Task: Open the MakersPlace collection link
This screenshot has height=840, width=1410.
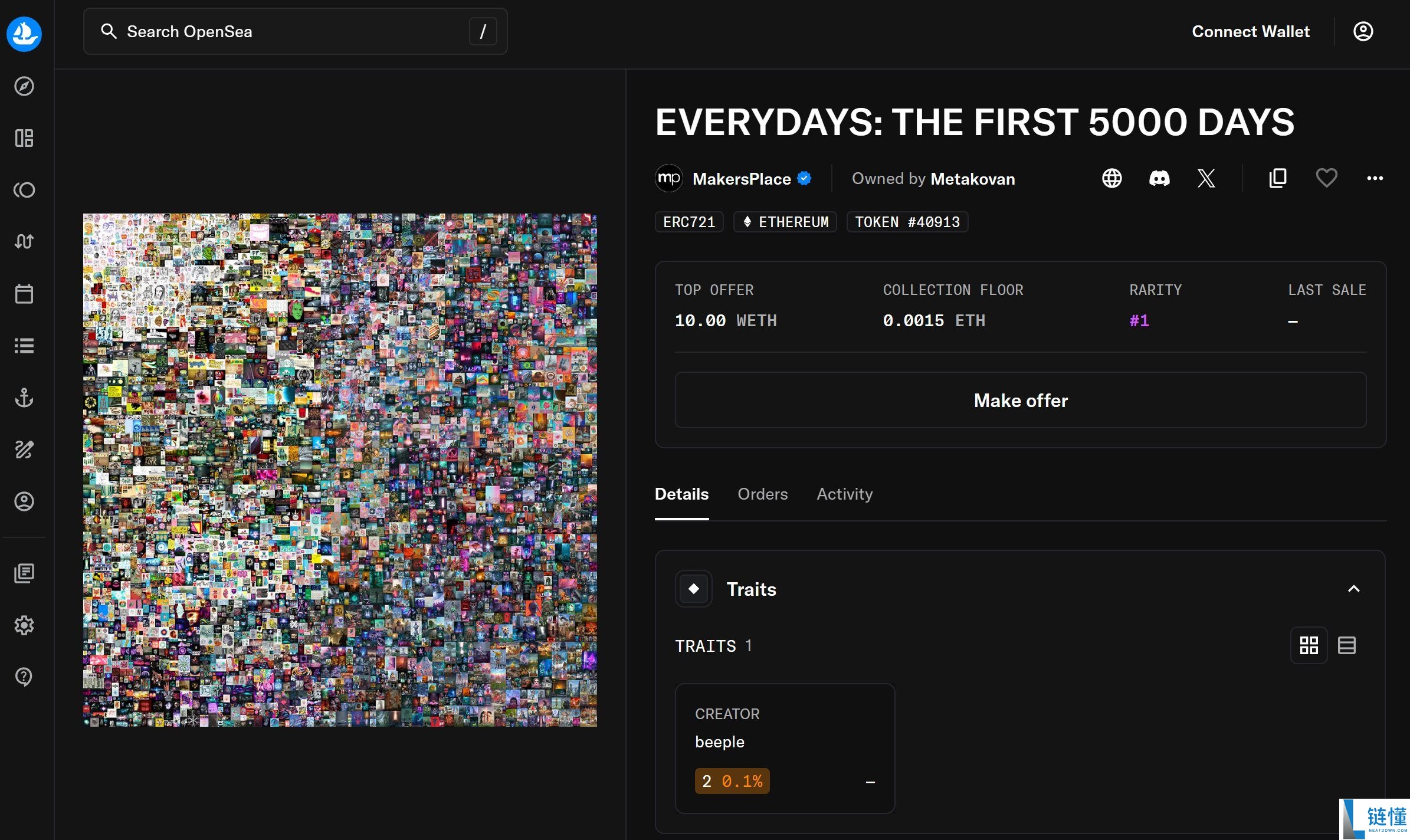Action: [742, 179]
